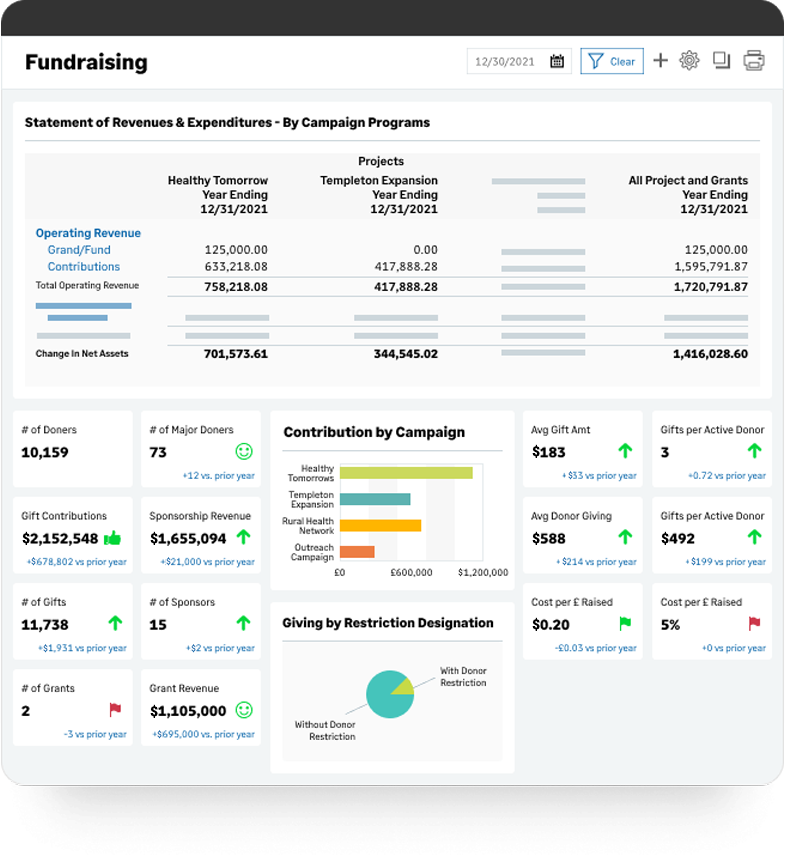This screenshot has height=855, width=785.
Task: Click the 758,218.08 total revenue cell
Action: click(x=236, y=287)
